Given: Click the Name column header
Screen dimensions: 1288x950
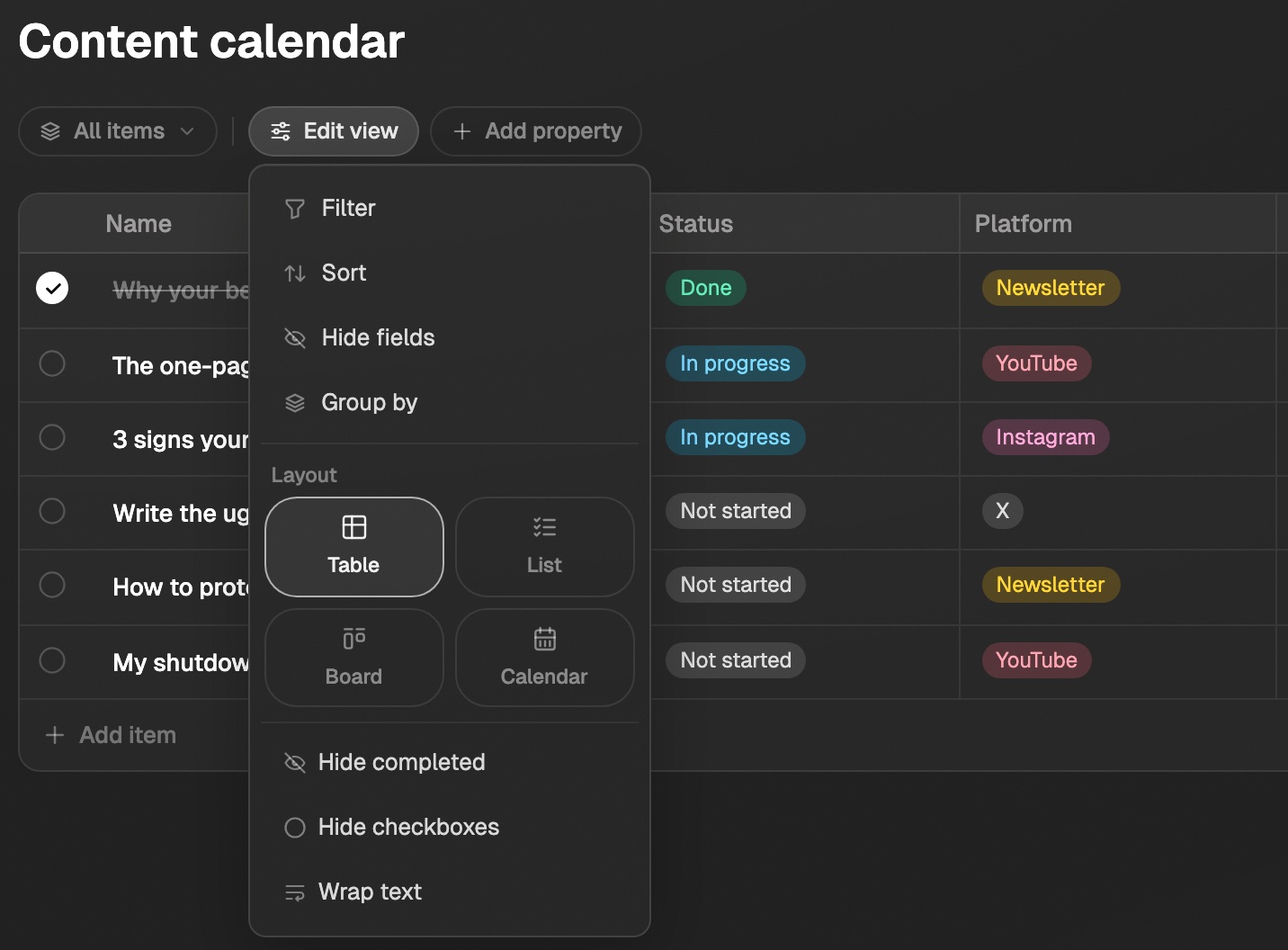Looking at the screenshot, I should (139, 224).
